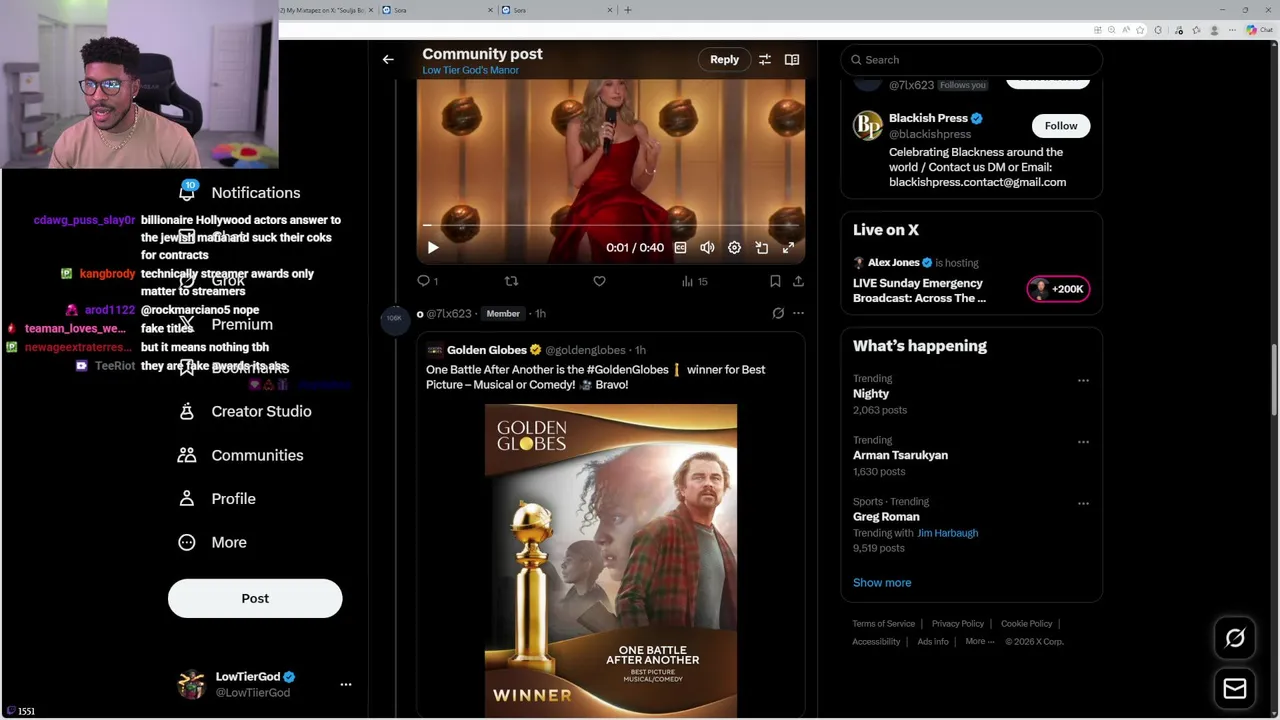The width and height of the screenshot is (1280, 720).
Task: Open Low Tier God's Manor community link
Action: [x=470, y=71]
